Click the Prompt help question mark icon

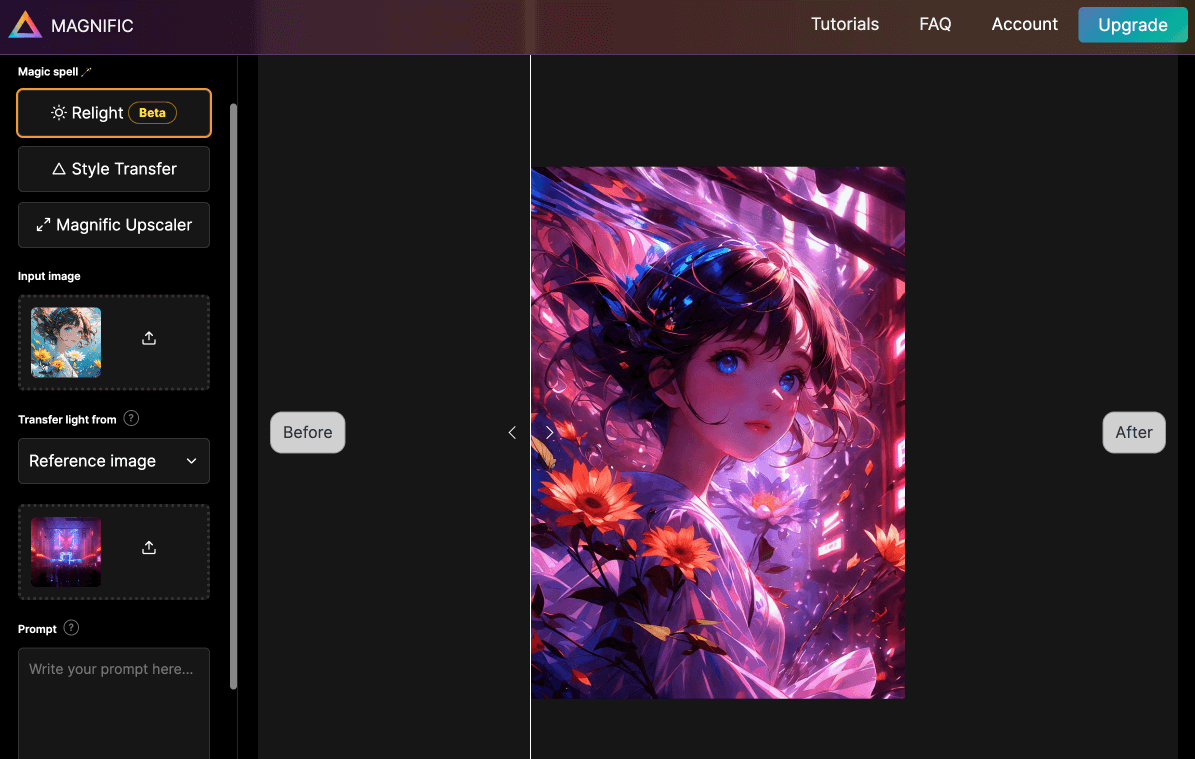(71, 628)
